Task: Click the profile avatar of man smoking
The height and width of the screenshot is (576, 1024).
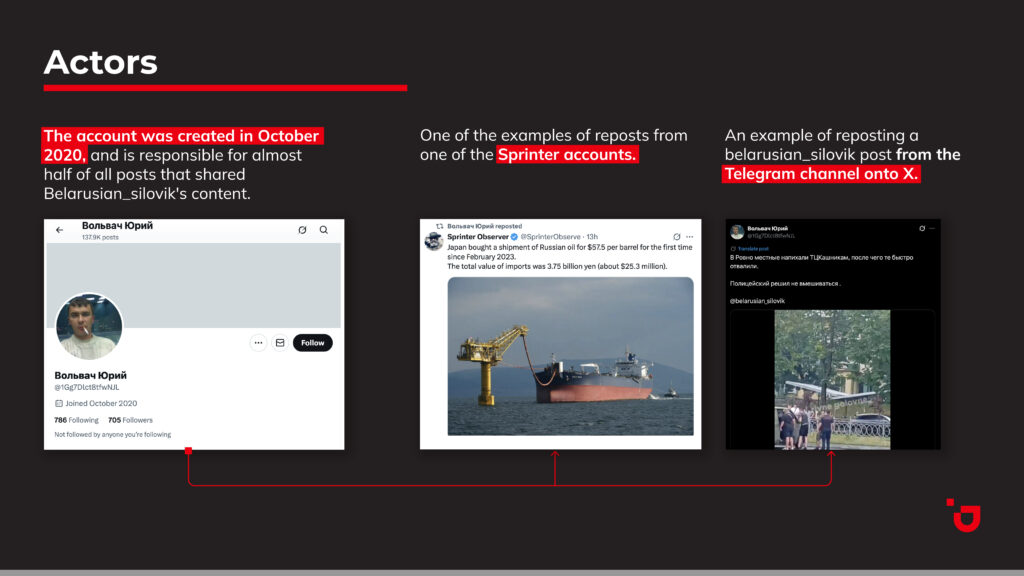Action: coord(89,327)
